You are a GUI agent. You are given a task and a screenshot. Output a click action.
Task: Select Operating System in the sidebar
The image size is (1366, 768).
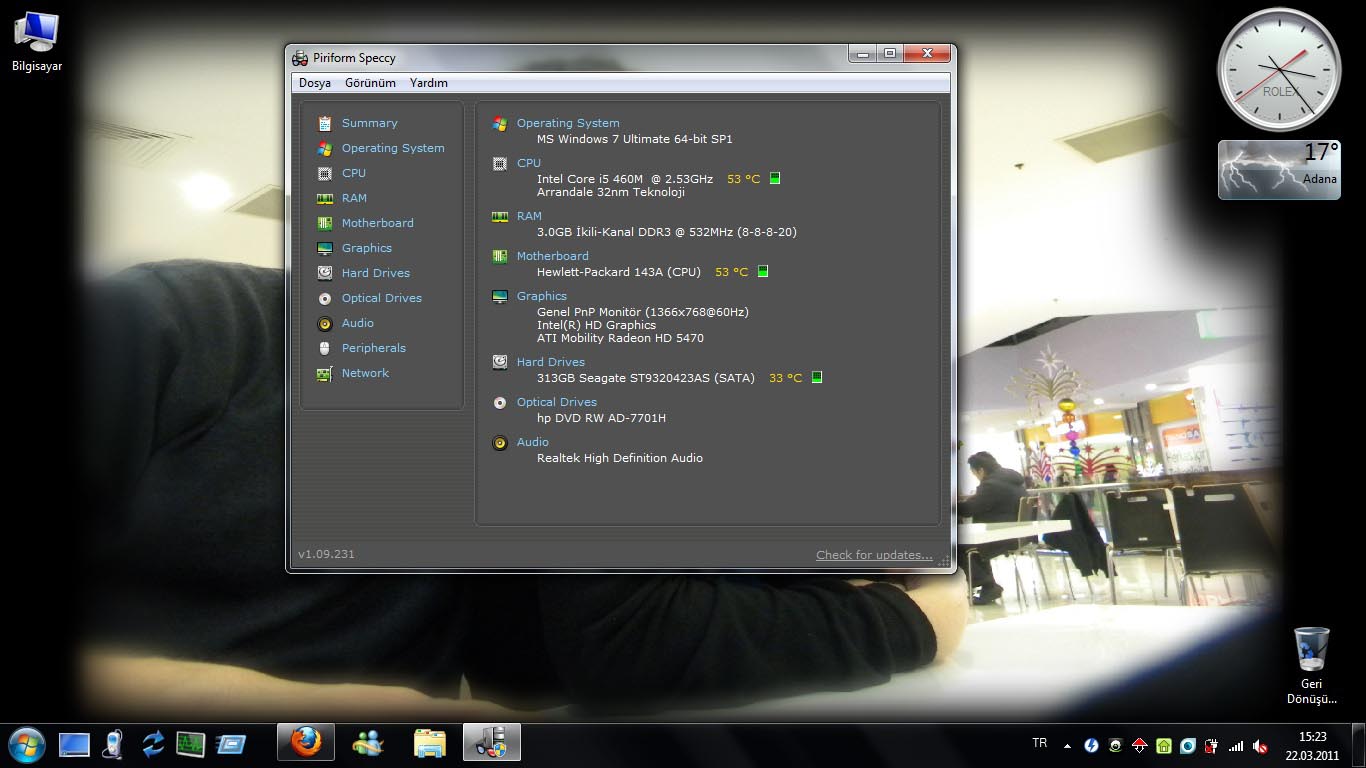pyautogui.click(x=393, y=148)
